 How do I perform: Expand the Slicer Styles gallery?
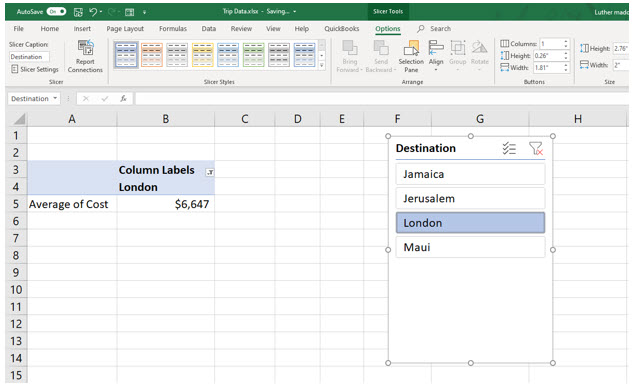coord(322,65)
